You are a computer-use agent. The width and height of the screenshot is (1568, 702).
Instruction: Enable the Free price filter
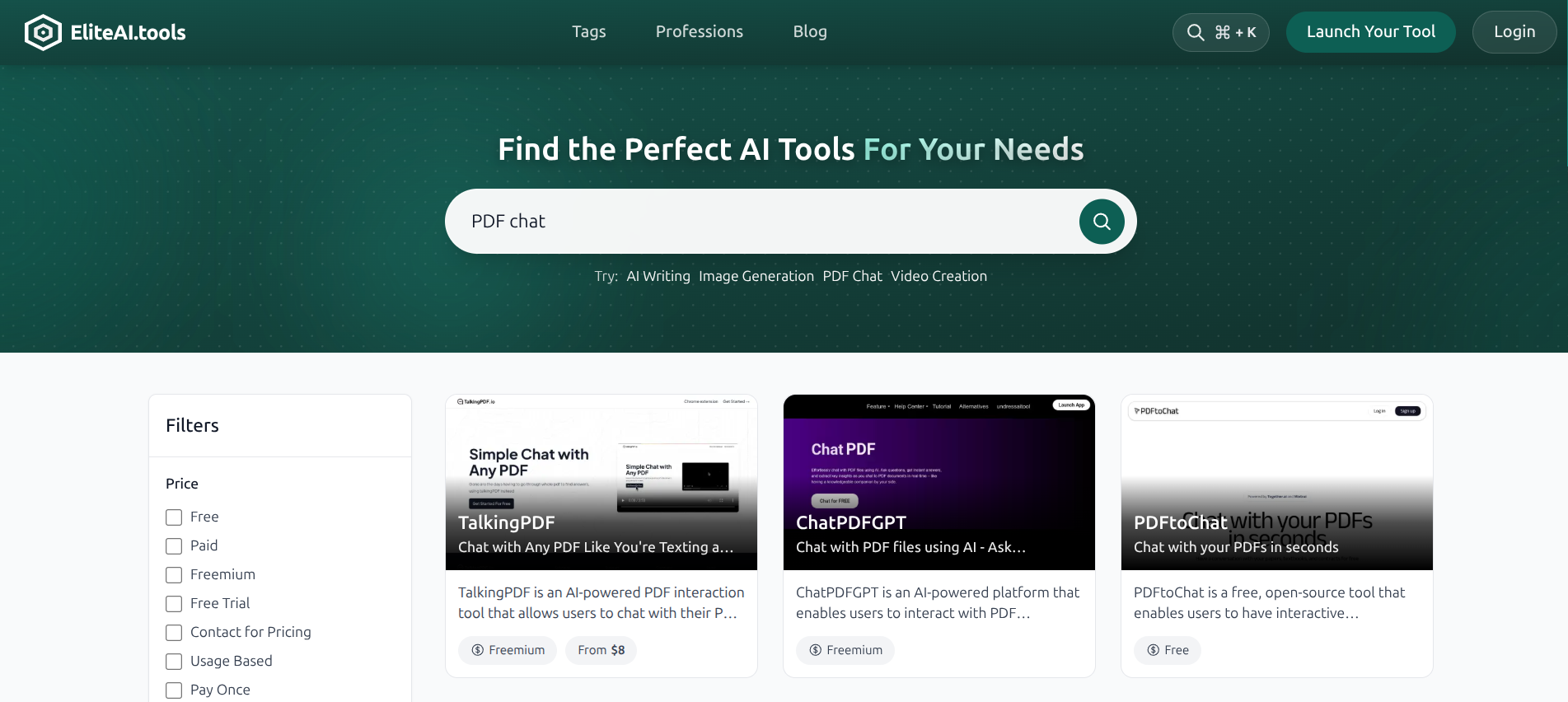click(x=174, y=517)
